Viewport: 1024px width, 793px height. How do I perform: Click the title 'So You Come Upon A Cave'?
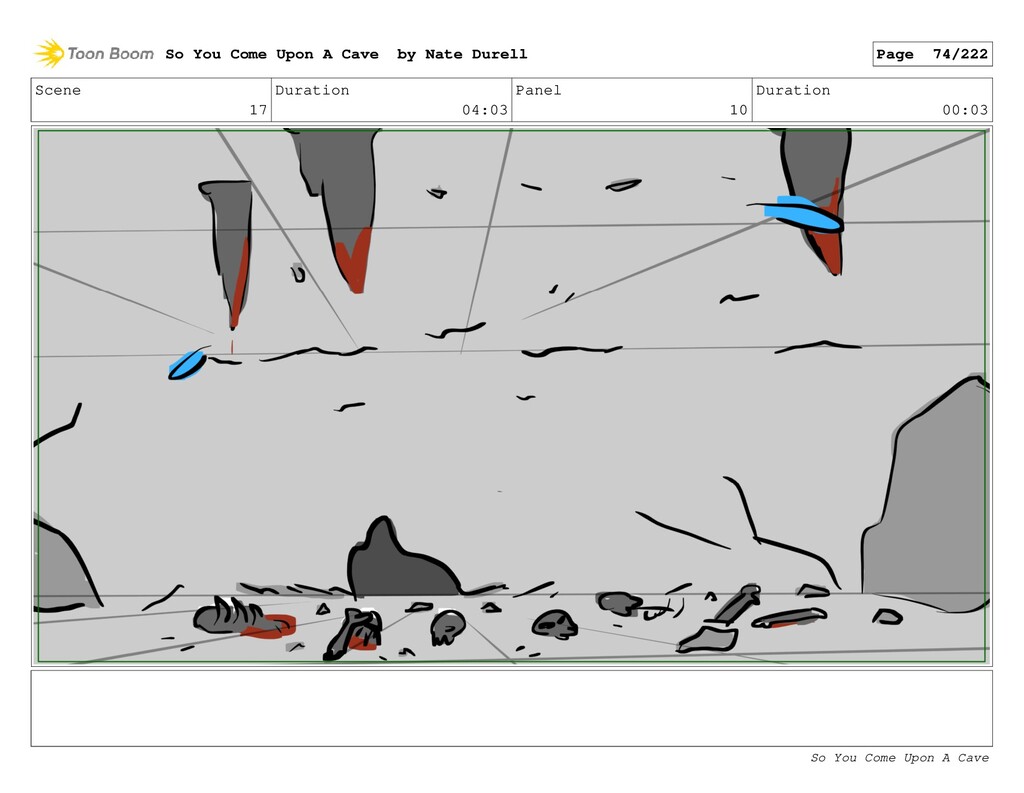pos(272,54)
